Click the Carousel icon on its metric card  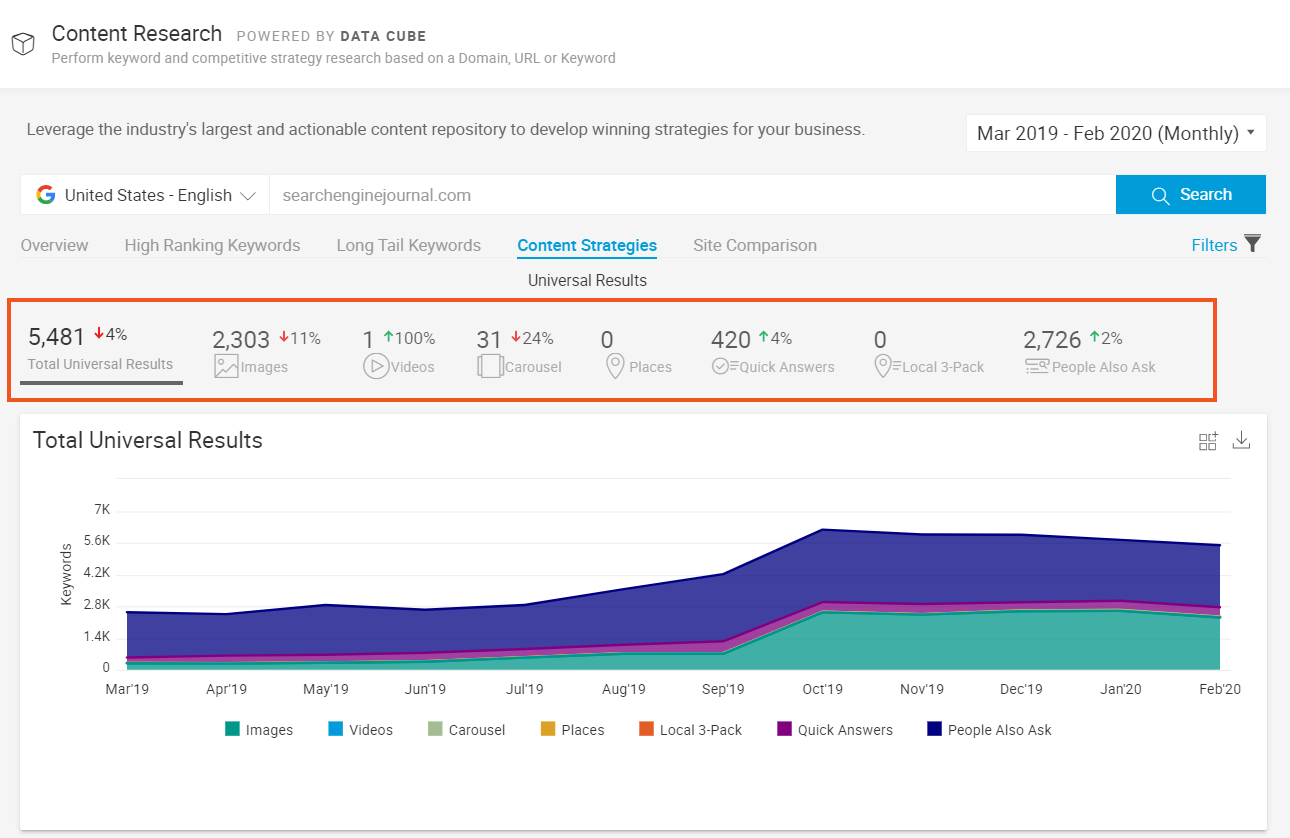pos(490,366)
